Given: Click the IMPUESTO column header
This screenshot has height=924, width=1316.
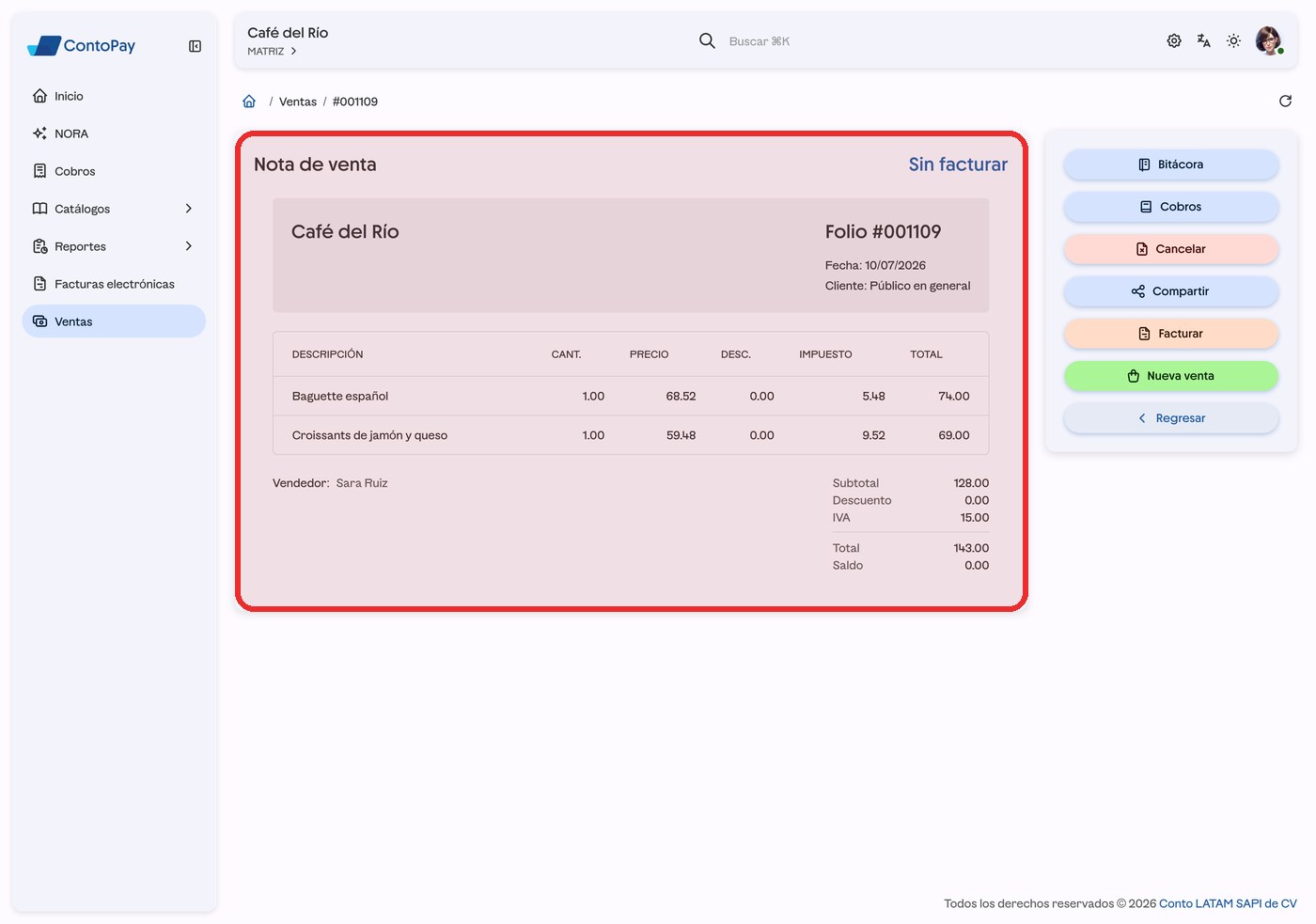Looking at the screenshot, I should click(x=825, y=354).
